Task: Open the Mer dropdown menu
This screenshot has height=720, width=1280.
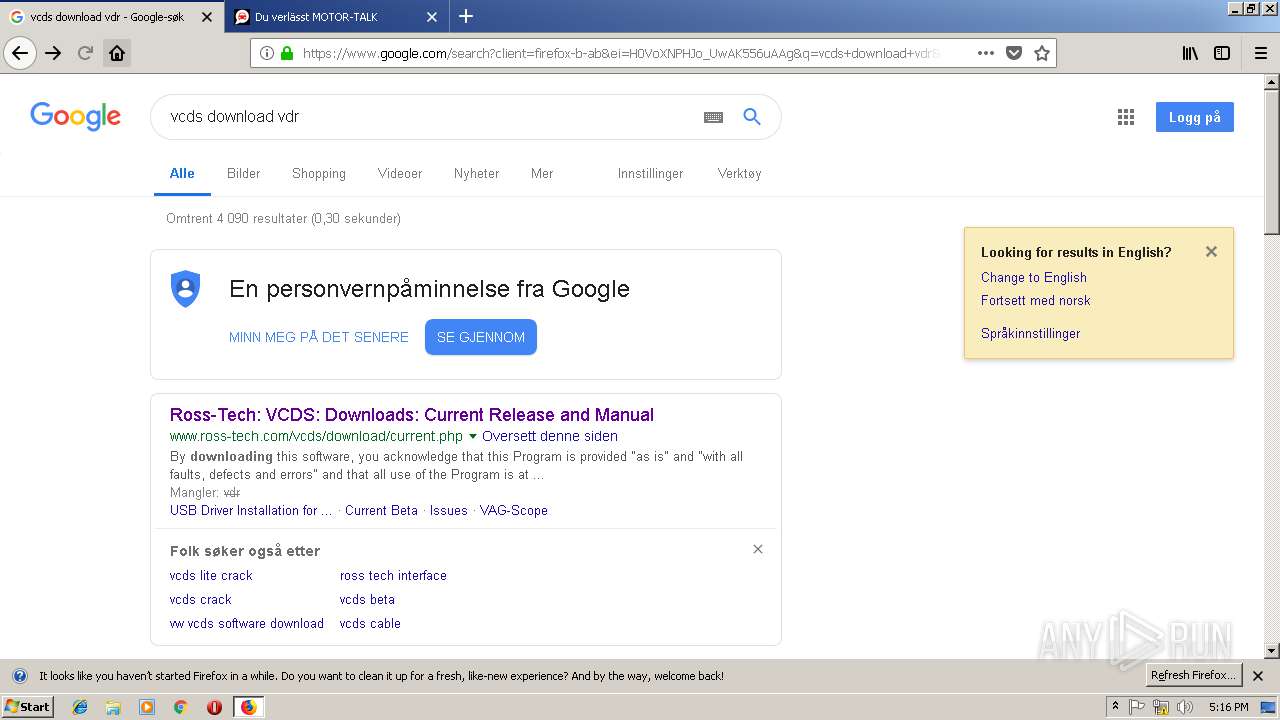Action: (x=542, y=173)
